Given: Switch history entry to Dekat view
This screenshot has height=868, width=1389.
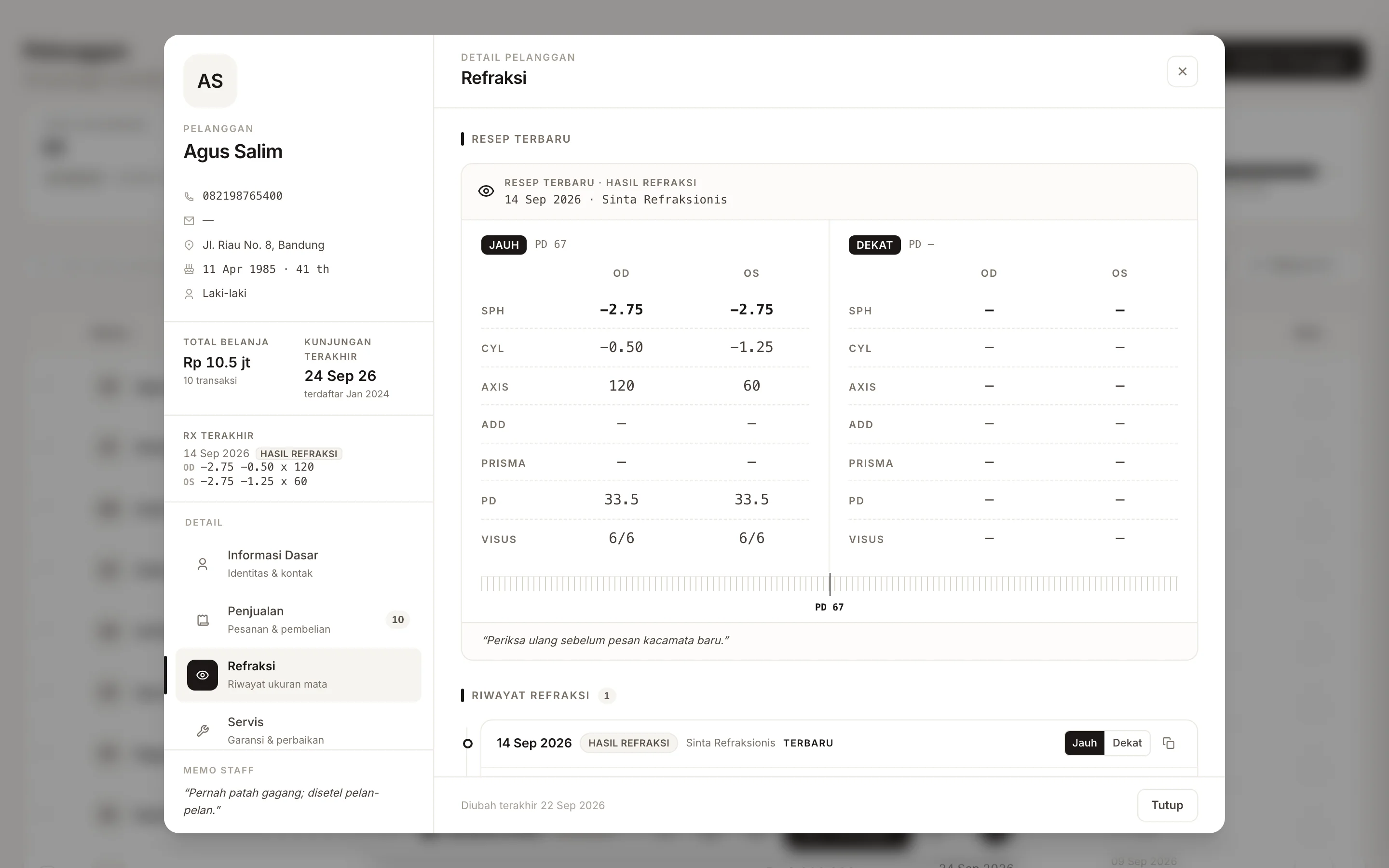Looking at the screenshot, I should tap(1127, 743).
